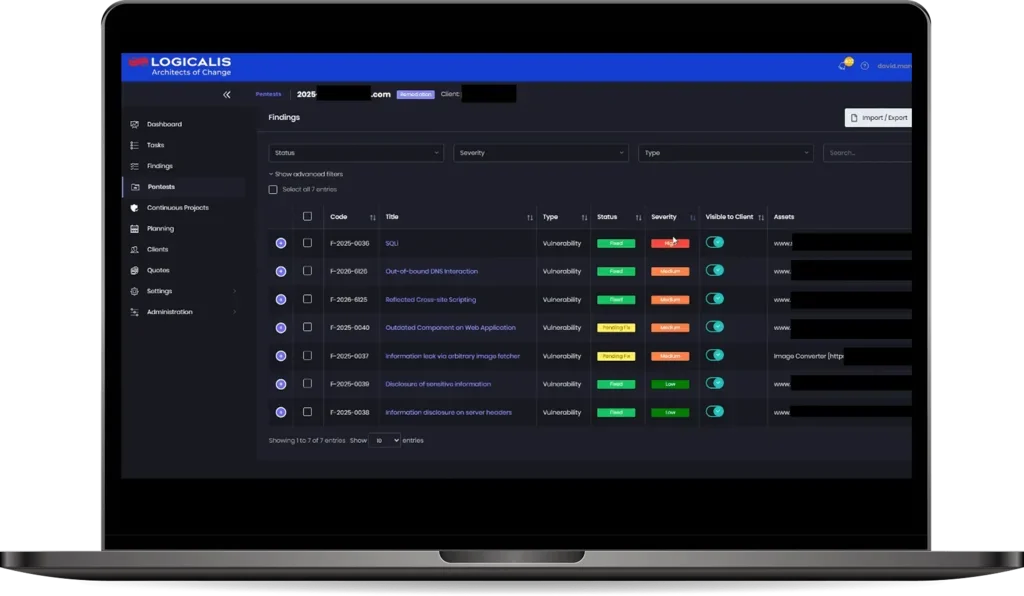Open notifications bell icon
This screenshot has width=1024, height=596.
click(844, 65)
